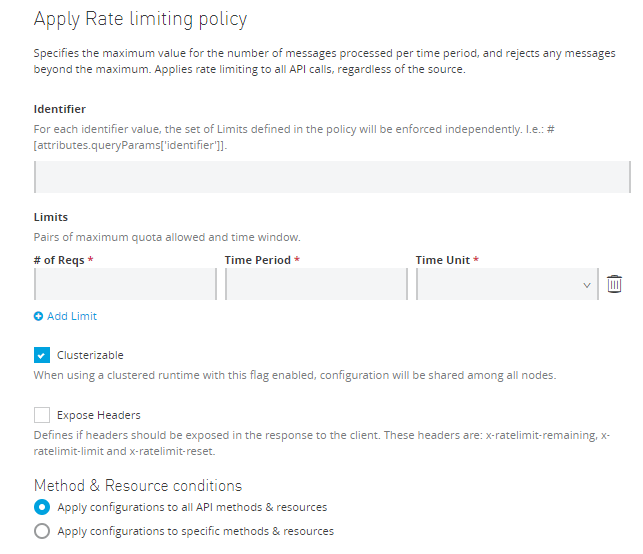
Task: Click into the Time Period field
Action: click(316, 285)
